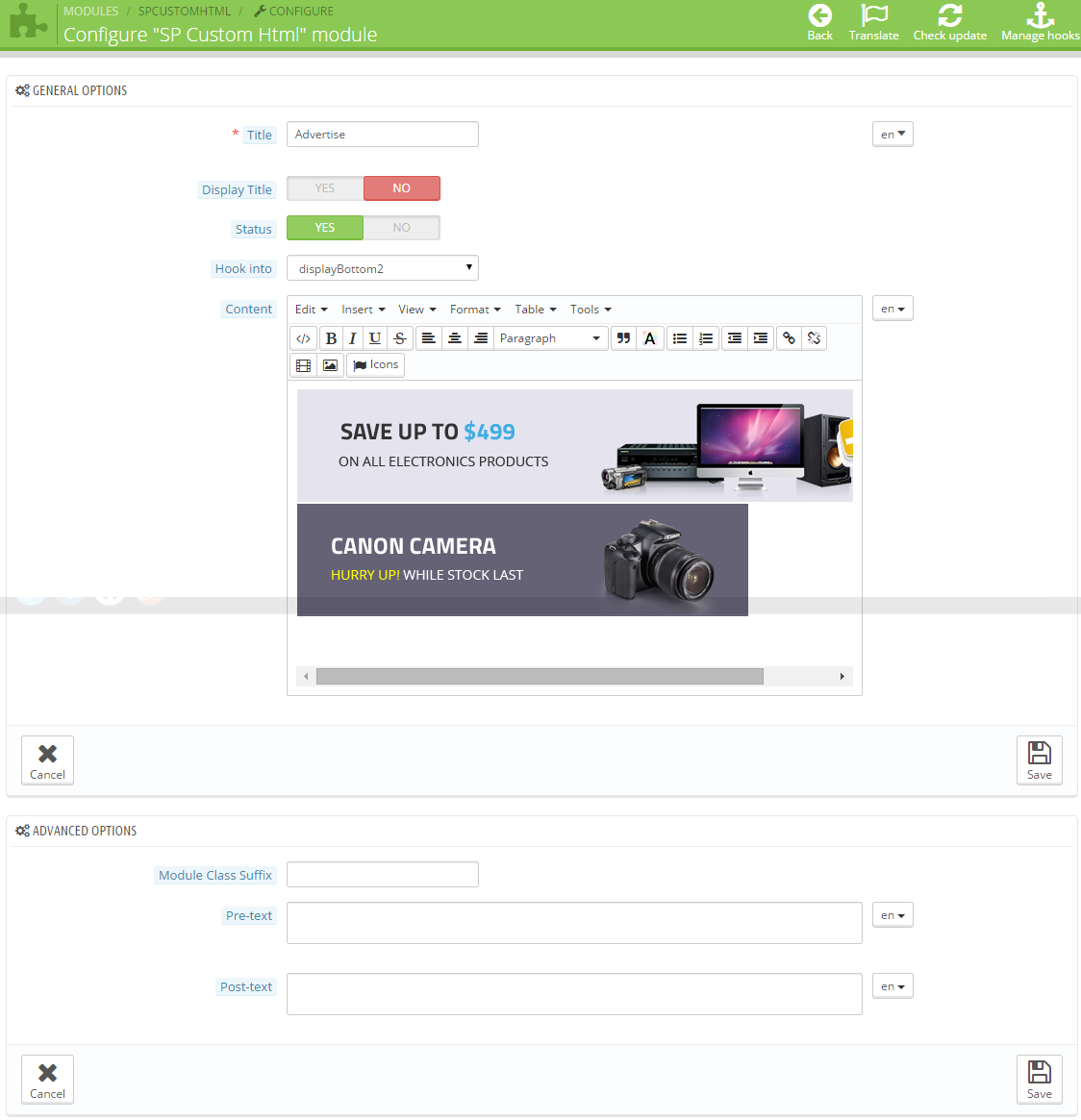
Task: Open the Paragraph format dropdown
Action: pos(550,338)
